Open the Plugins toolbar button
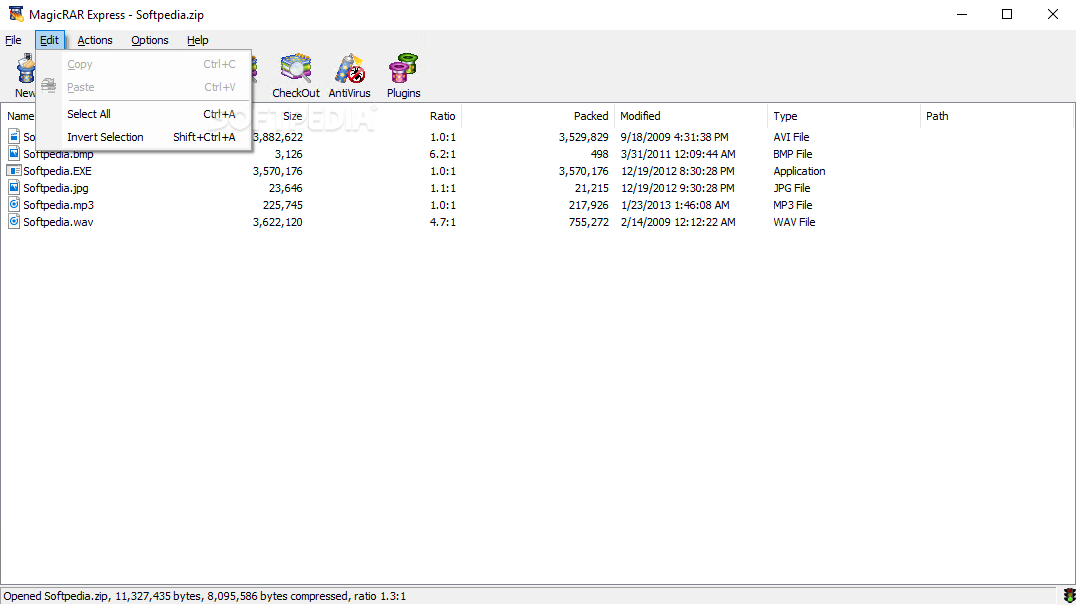The height and width of the screenshot is (605, 1076). click(404, 75)
